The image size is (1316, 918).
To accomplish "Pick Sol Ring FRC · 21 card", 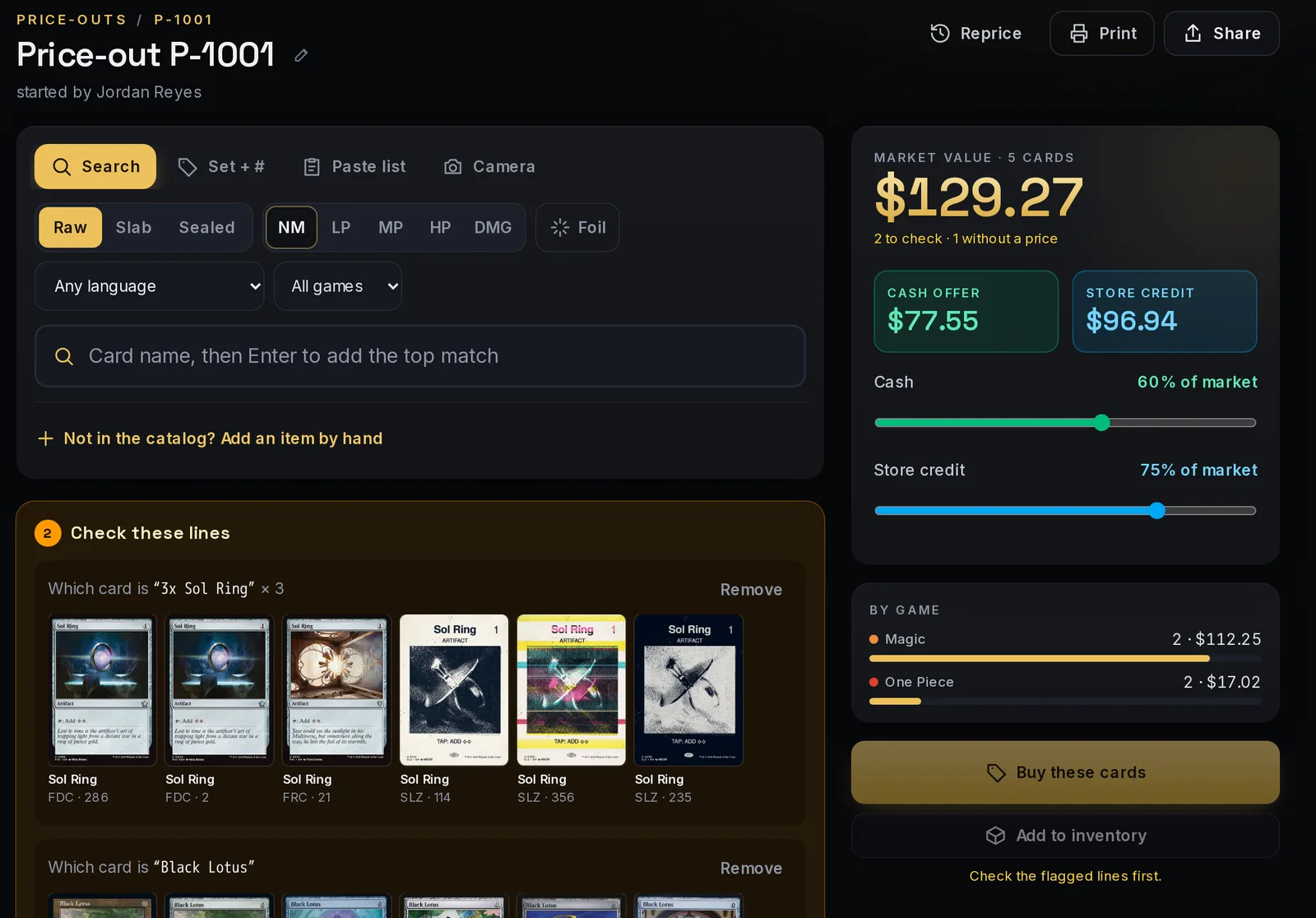I will pyautogui.click(x=337, y=711).
